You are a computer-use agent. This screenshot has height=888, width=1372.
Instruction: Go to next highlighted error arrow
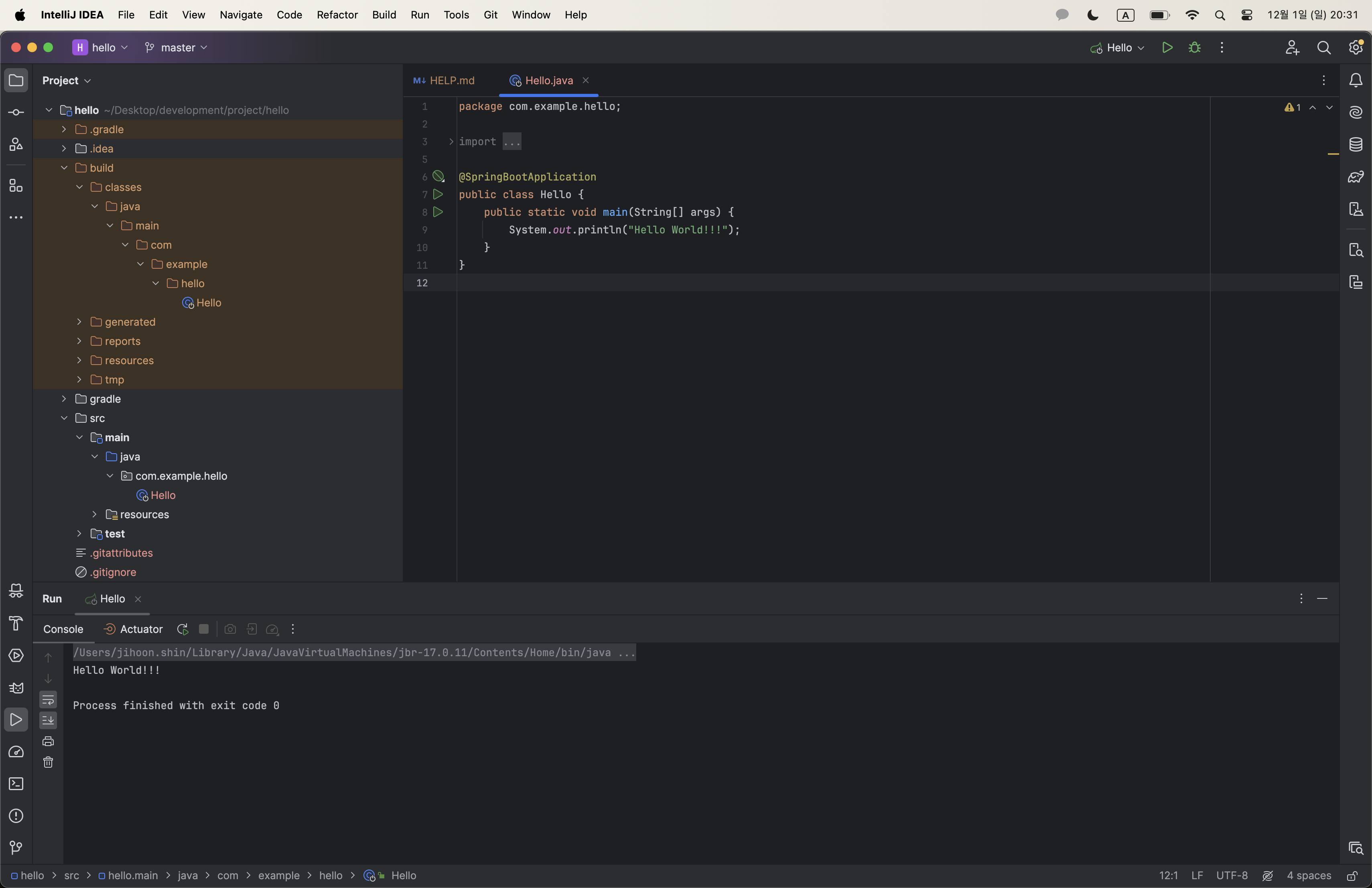coord(1329,107)
